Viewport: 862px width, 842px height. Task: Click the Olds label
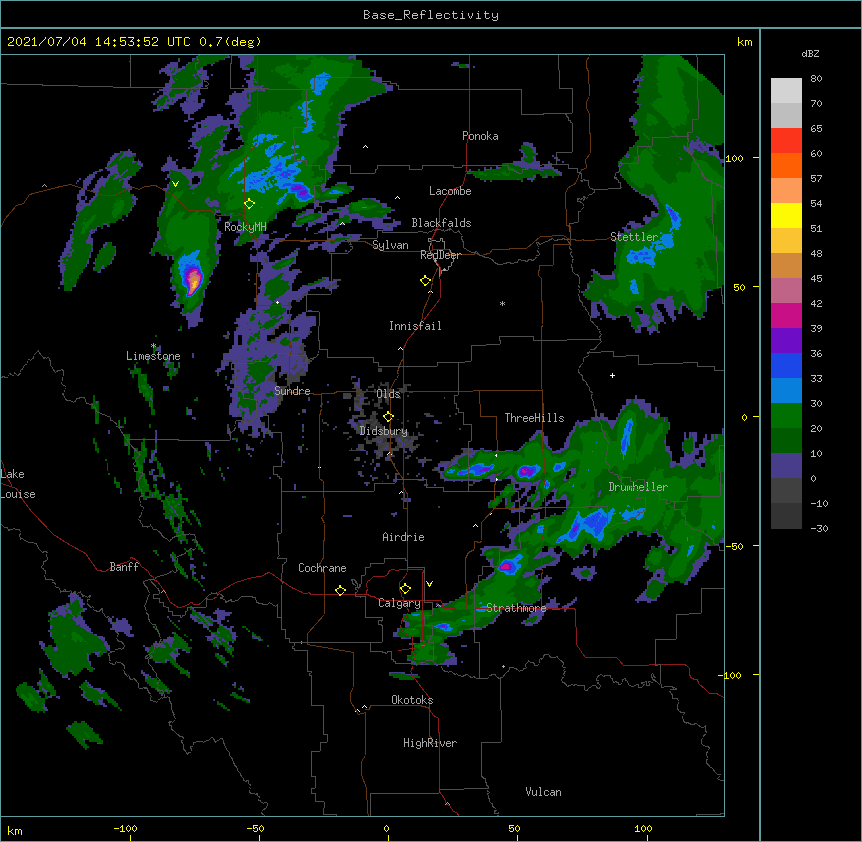click(x=388, y=394)
